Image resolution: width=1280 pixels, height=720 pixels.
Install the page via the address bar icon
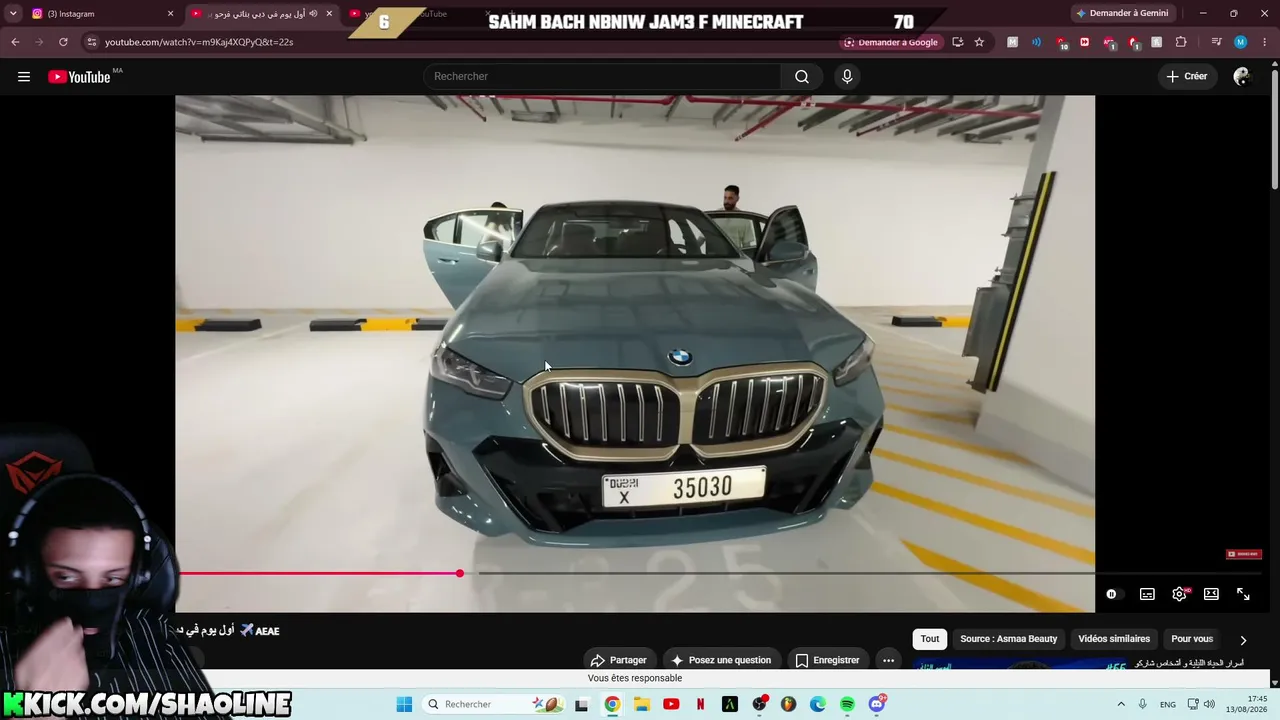tap(957, 42)
